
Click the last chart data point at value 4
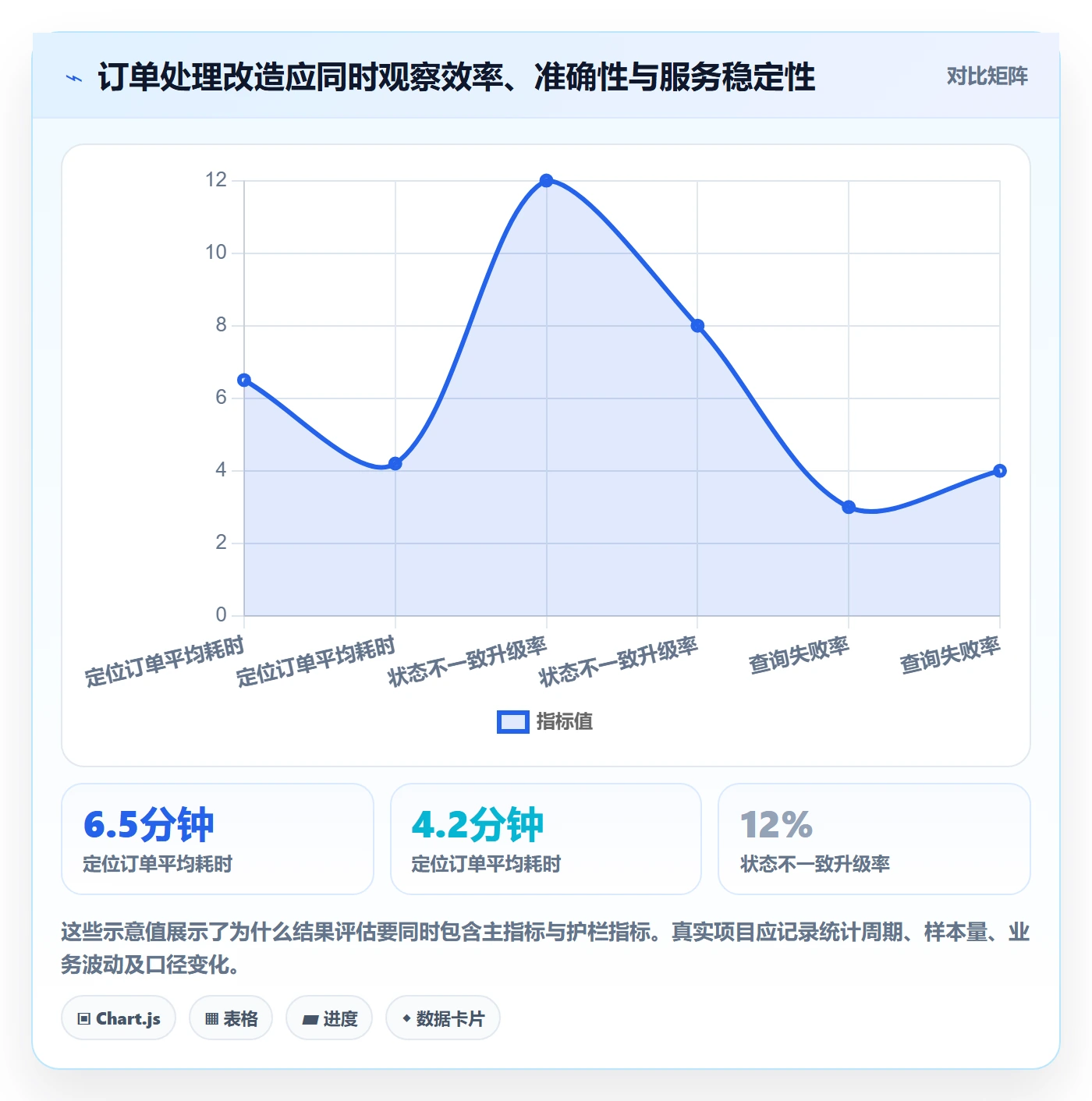click(1000, 471)
